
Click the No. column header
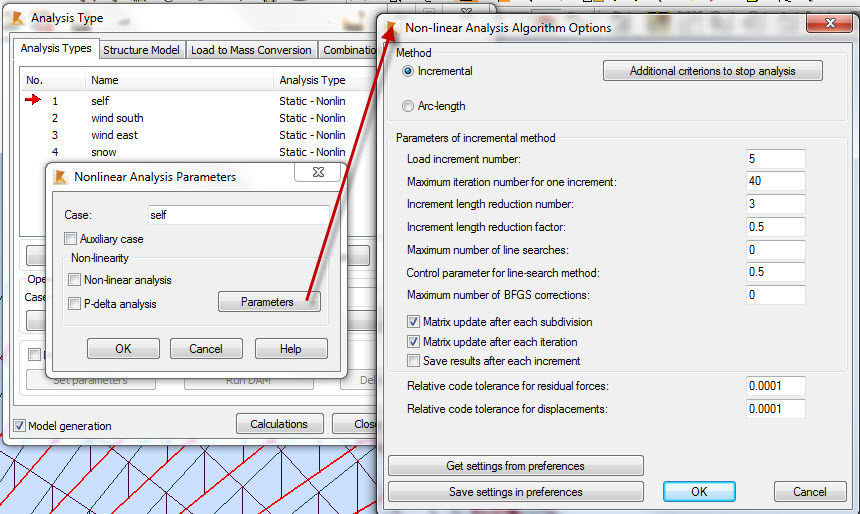point(53,80)
